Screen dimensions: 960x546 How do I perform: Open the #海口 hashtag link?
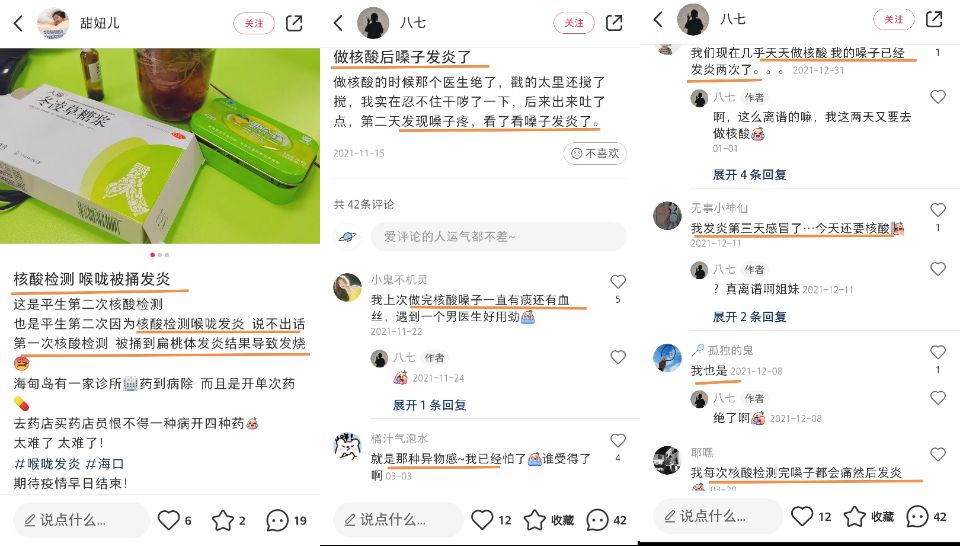tap(105, 463)
